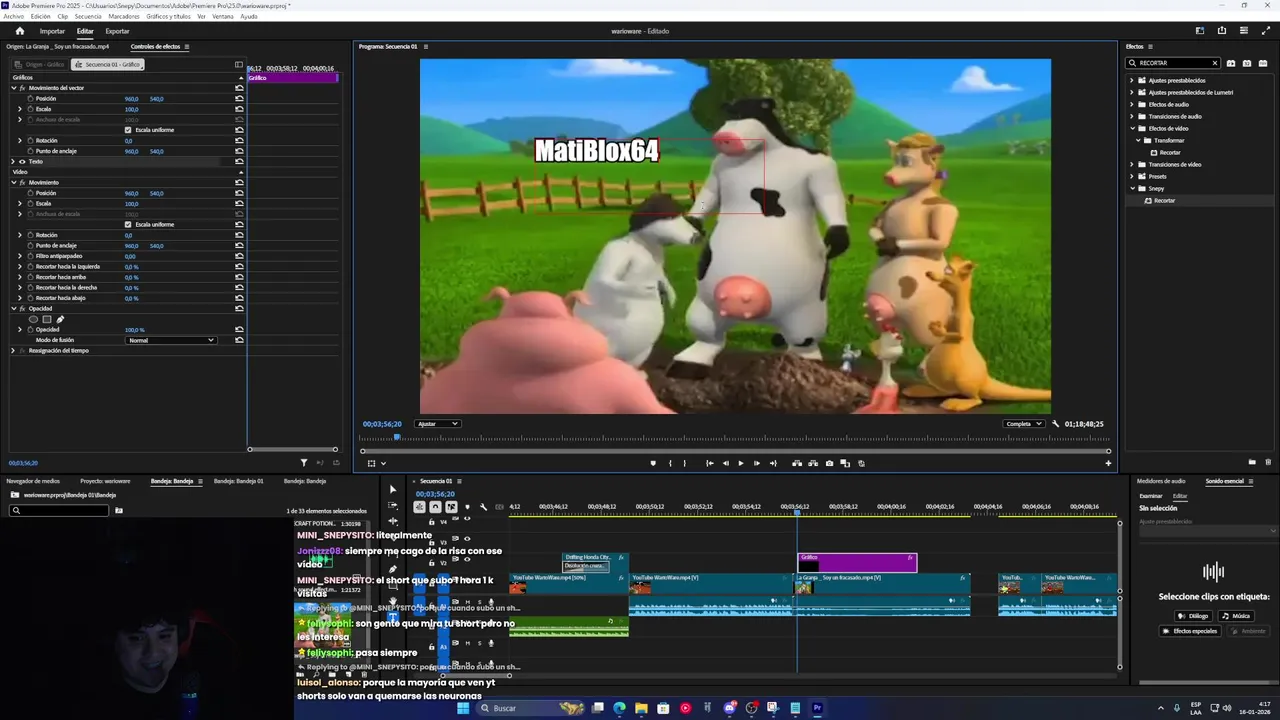Screen dimensions: 1280x720
Task: Select the pen mask tool under Opacidad
Action: tap(60, 319)
